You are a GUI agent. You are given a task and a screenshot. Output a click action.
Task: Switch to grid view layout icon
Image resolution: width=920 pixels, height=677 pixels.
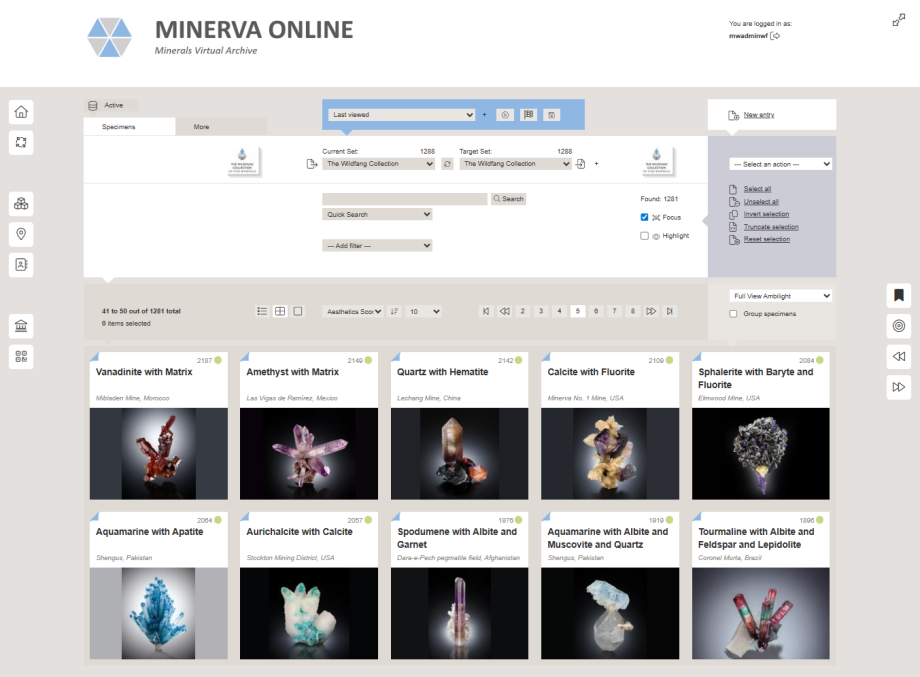click(280, 311)
